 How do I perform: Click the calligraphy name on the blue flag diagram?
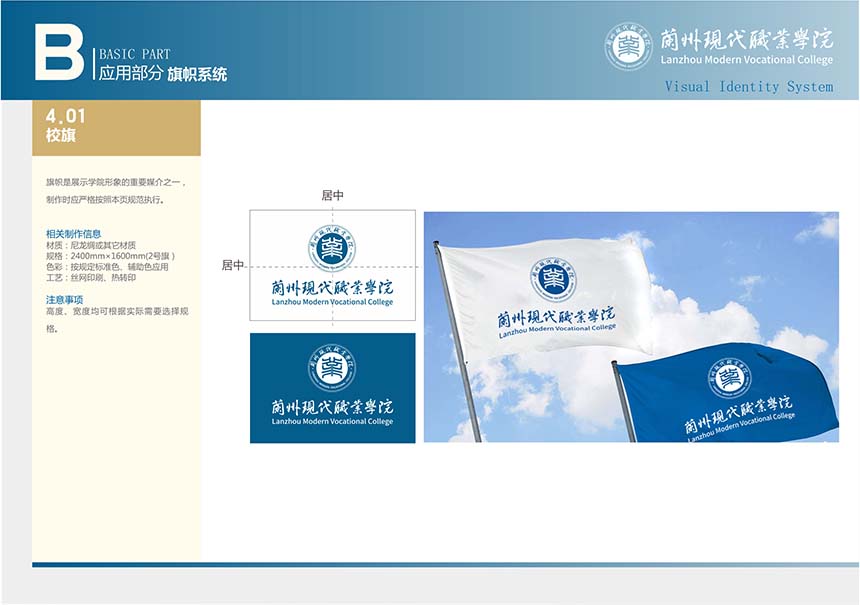point(332,406)
